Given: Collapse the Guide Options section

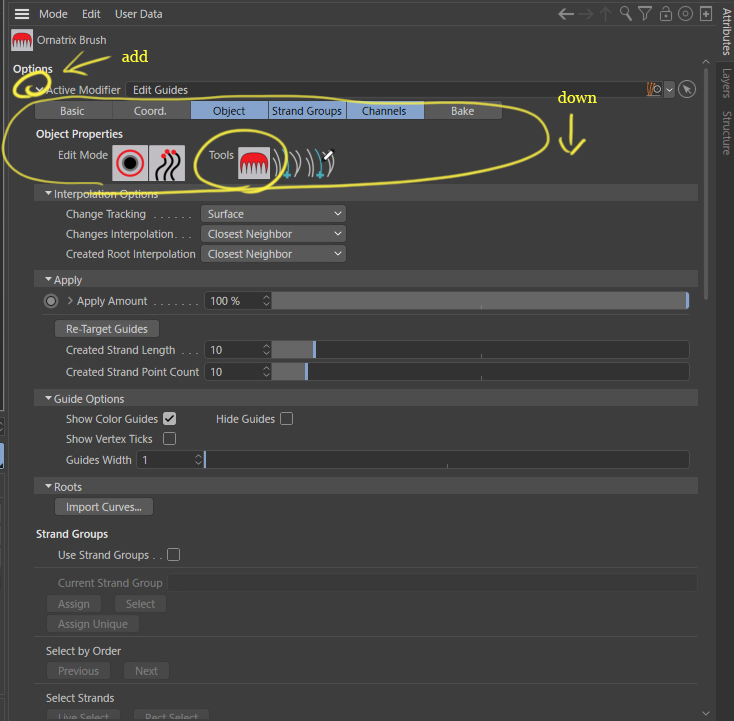Looking at the screenshot, I should pos(47,399).
